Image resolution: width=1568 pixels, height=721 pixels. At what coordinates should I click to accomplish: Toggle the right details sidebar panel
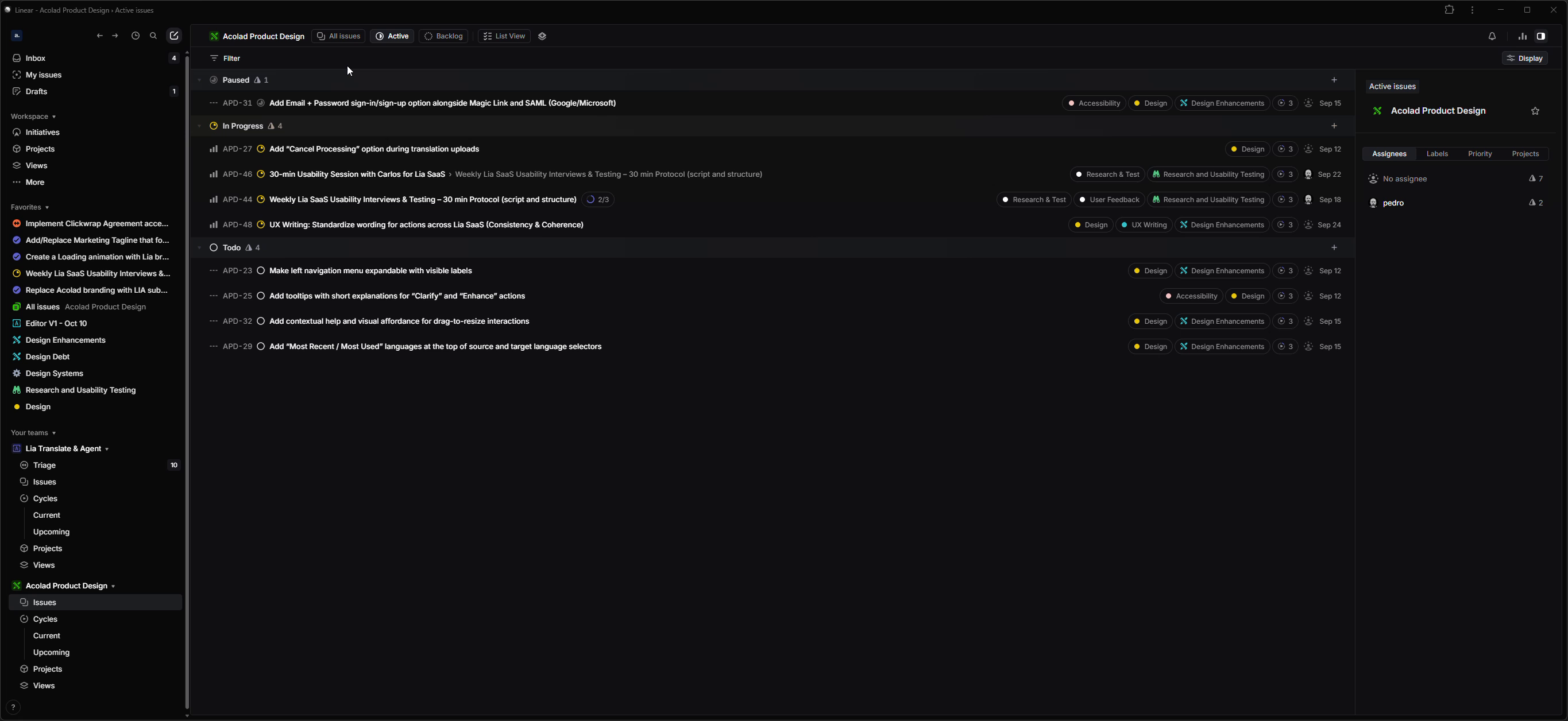coord(1541,37)
